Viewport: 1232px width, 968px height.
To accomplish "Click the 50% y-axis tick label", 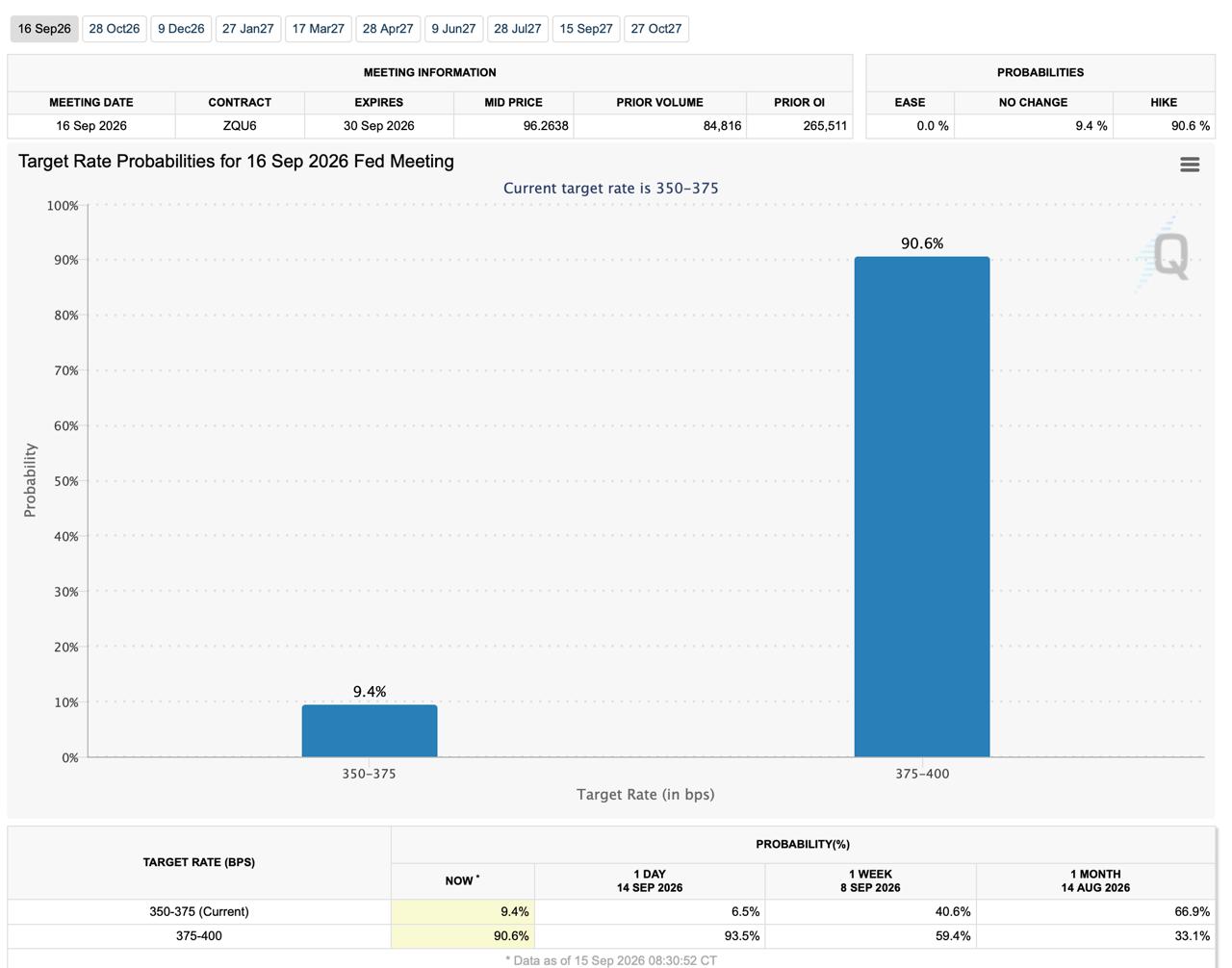I will (x=66, y=481).
